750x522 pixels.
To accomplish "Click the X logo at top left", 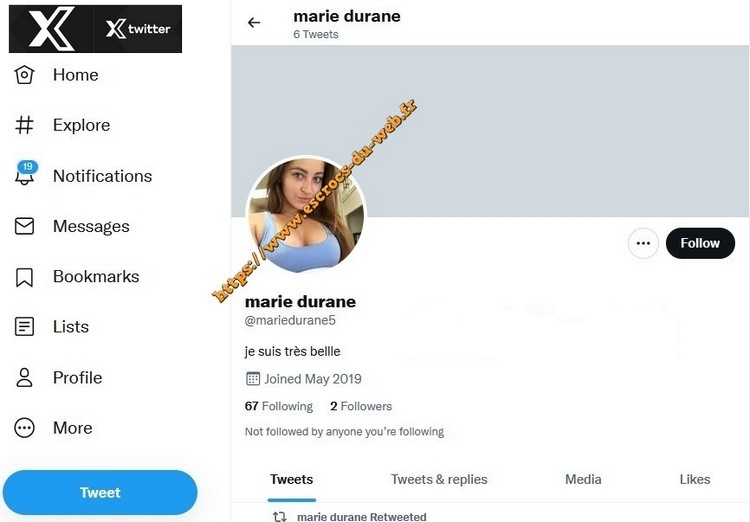I will click(45, 28).
